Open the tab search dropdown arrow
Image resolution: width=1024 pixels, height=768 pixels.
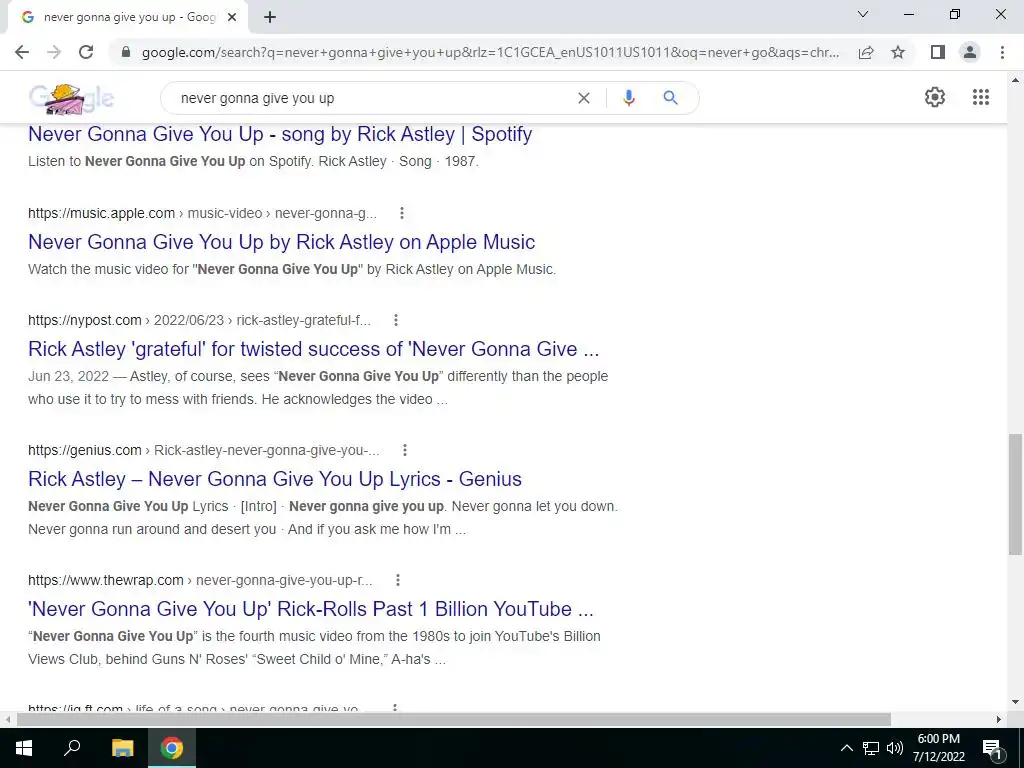pos(863,14)
